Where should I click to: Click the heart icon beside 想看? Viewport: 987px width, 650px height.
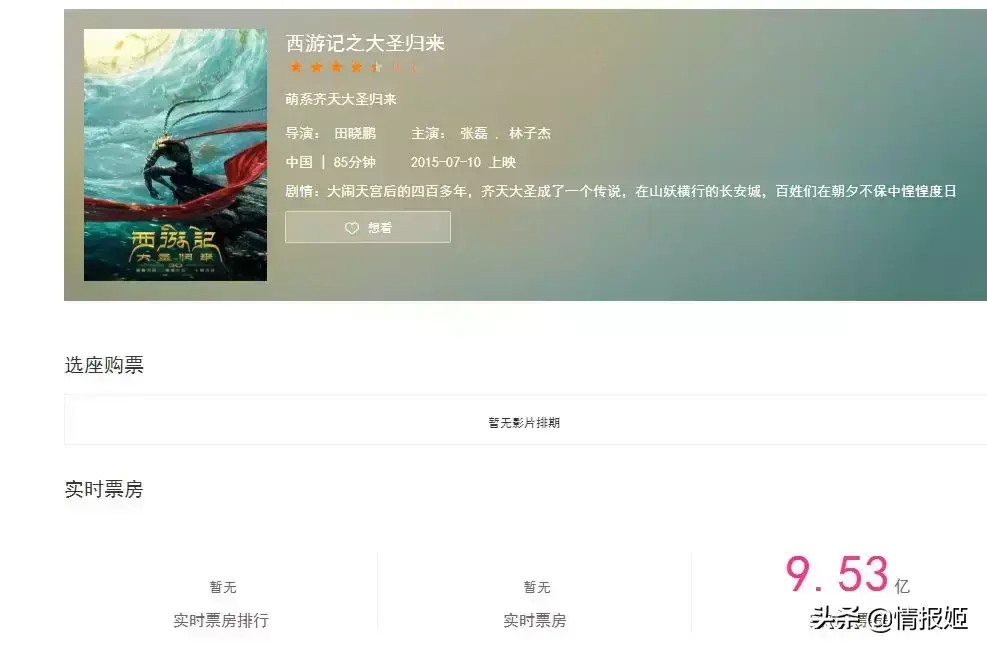click(352, 228)
